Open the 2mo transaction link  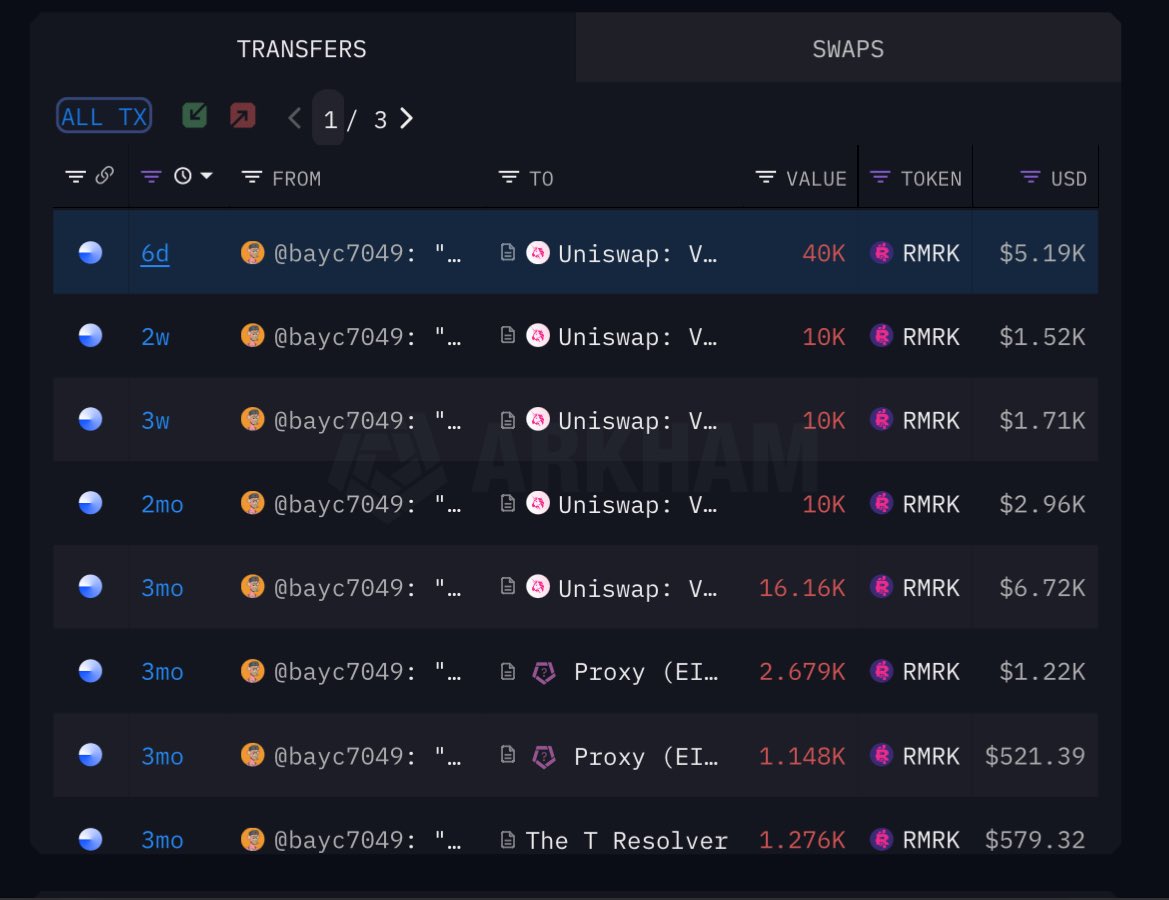pos(162,504)
